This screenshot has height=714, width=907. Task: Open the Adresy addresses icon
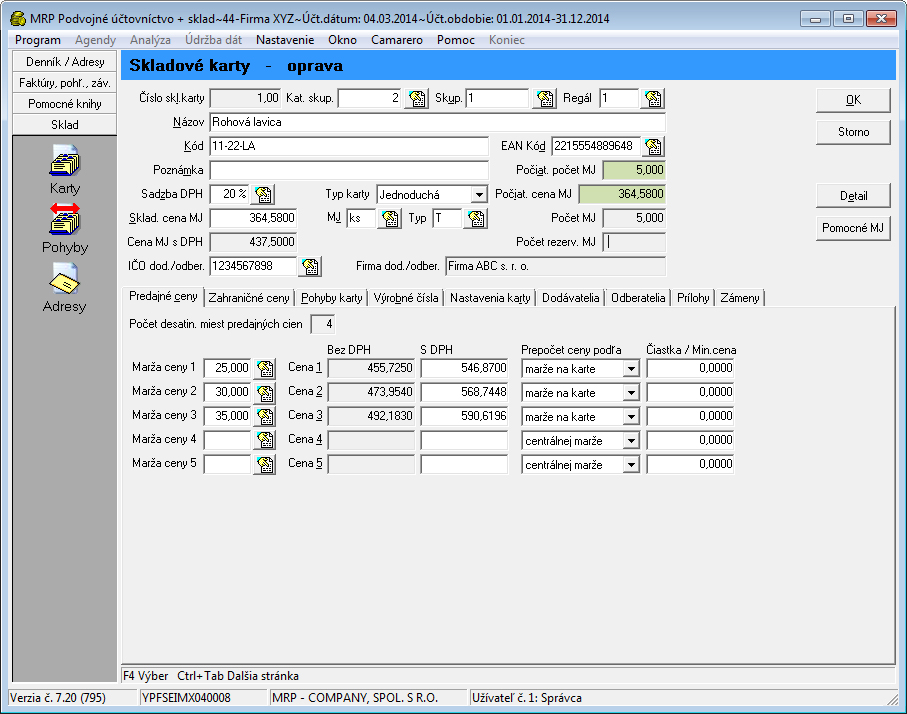point(65,278)
